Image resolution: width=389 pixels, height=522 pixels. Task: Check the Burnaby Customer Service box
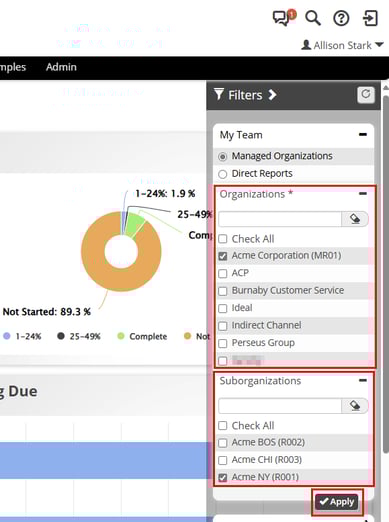click(223, 291)
